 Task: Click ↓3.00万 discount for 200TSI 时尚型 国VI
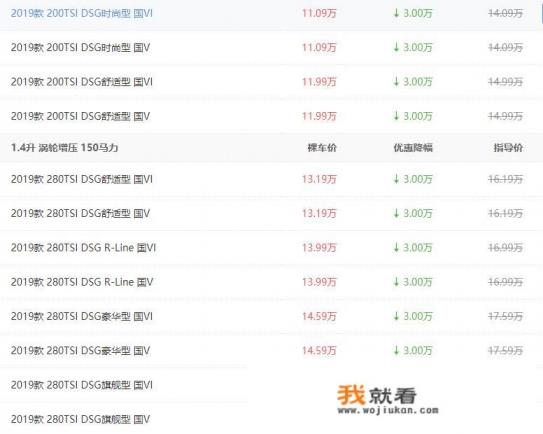pos(413,14)
